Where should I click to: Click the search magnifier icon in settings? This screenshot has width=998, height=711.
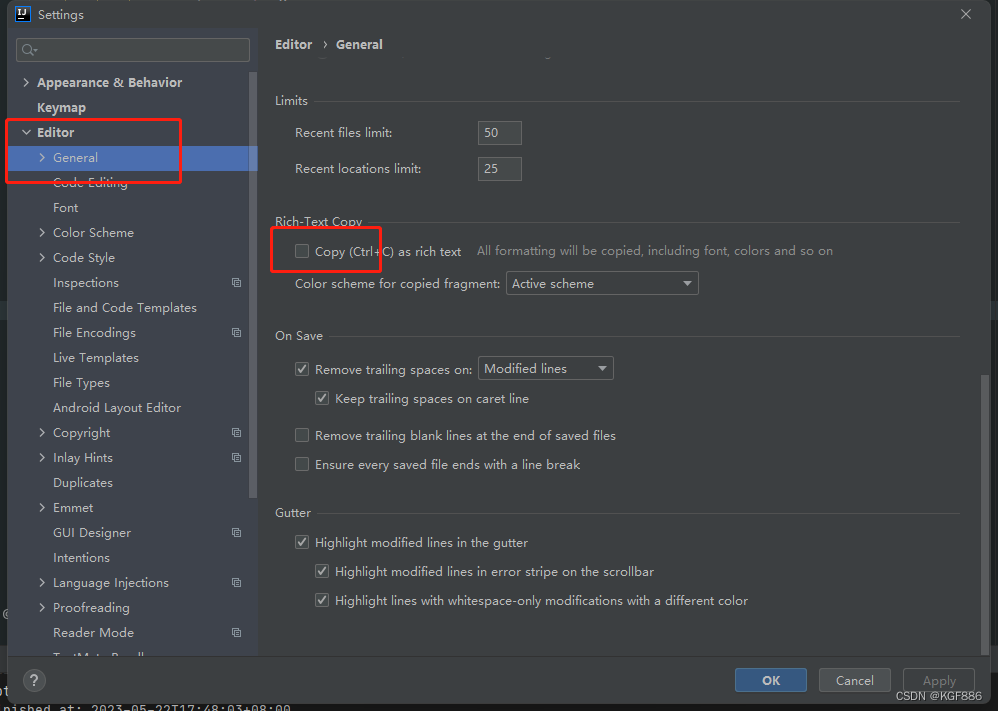click(29, 50)
